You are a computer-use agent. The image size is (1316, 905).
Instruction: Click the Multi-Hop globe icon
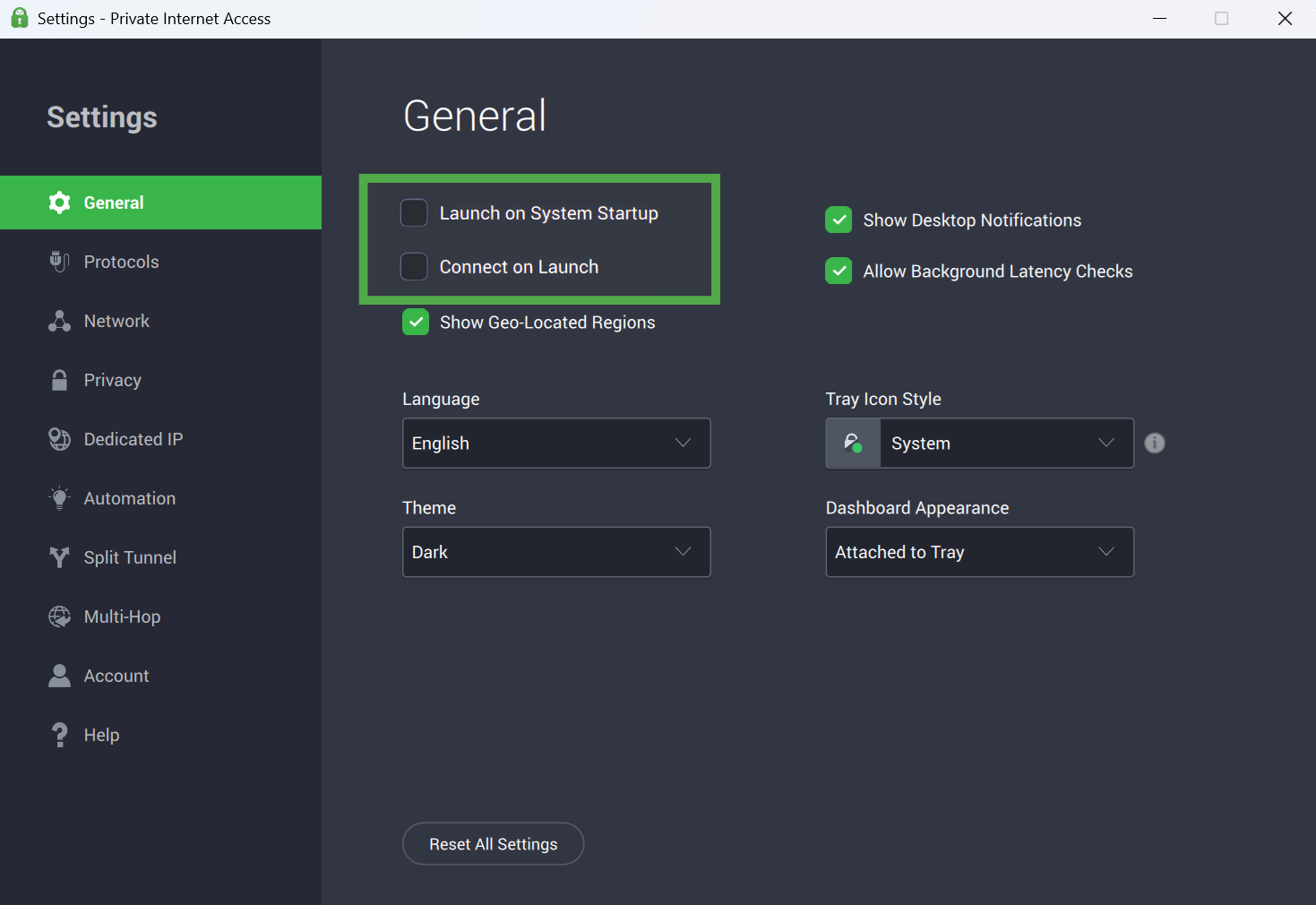click(x=59, y=616)
